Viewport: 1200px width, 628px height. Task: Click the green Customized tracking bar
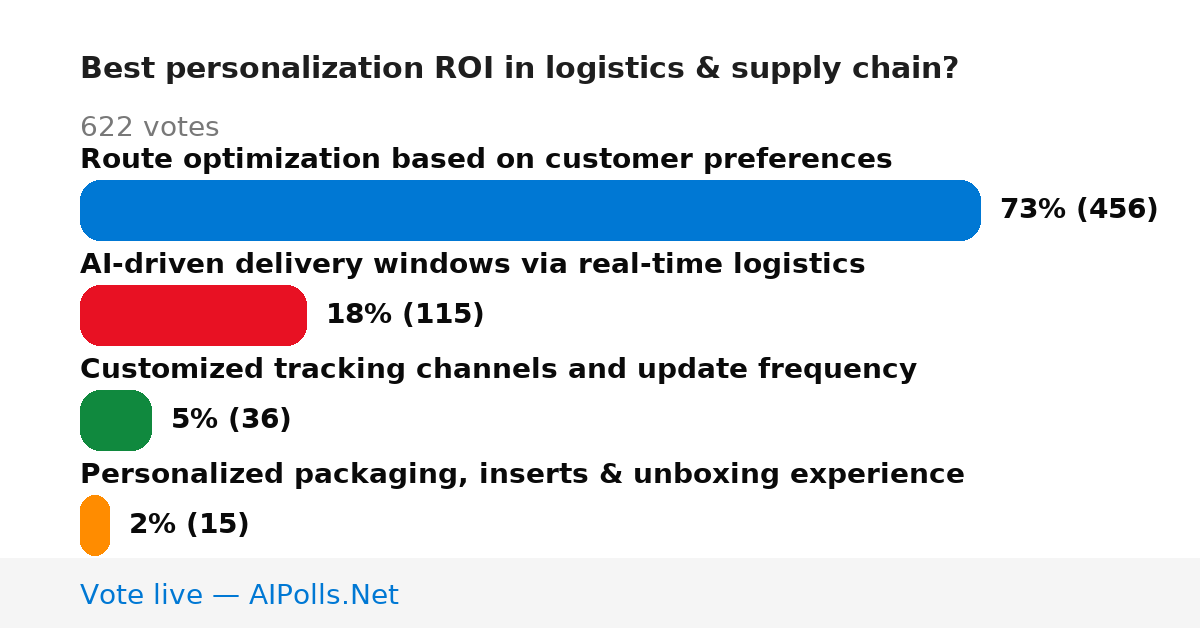[116, 420]
